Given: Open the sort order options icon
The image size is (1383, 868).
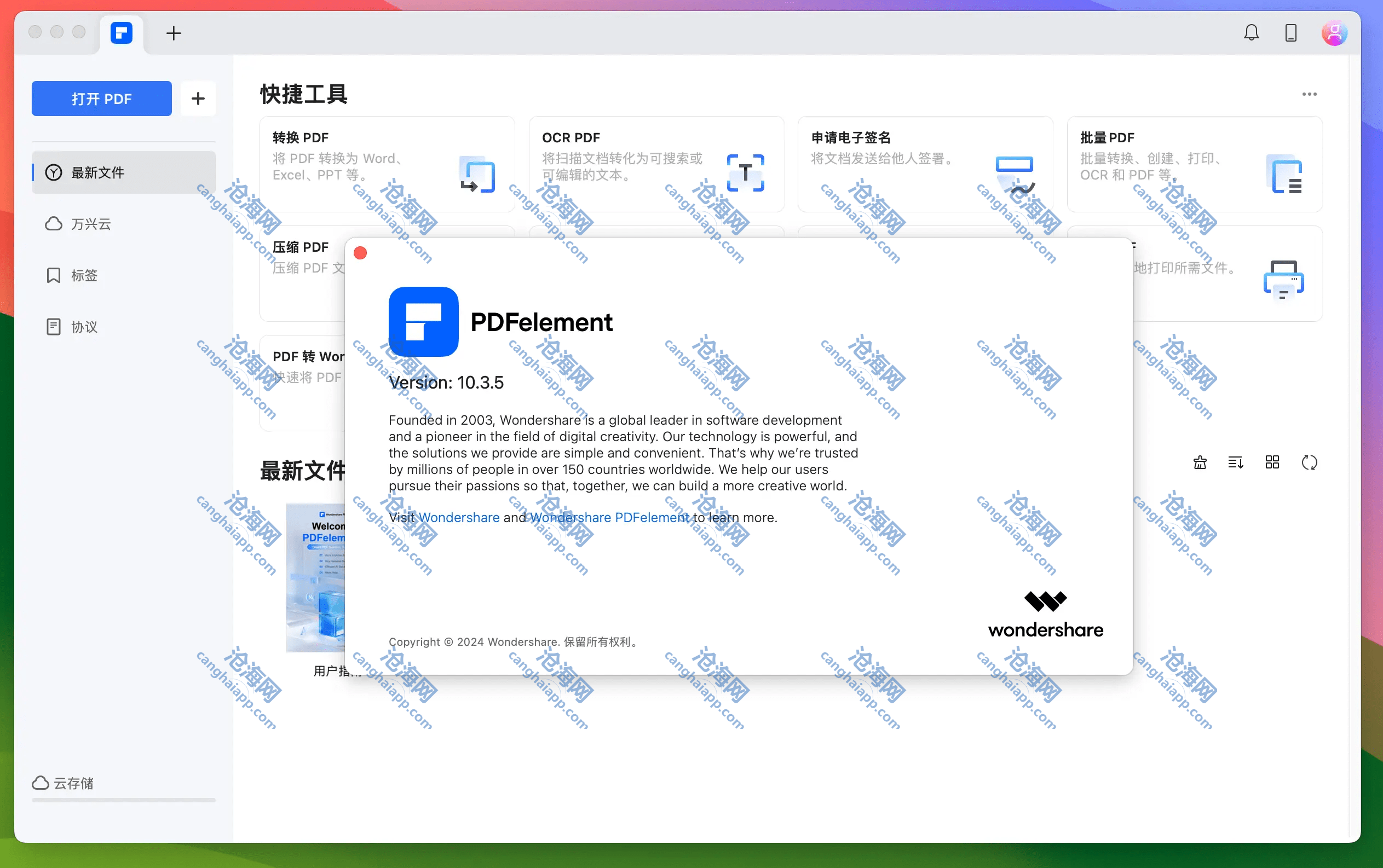Looking at the screenshot, I should (1235, 462).
